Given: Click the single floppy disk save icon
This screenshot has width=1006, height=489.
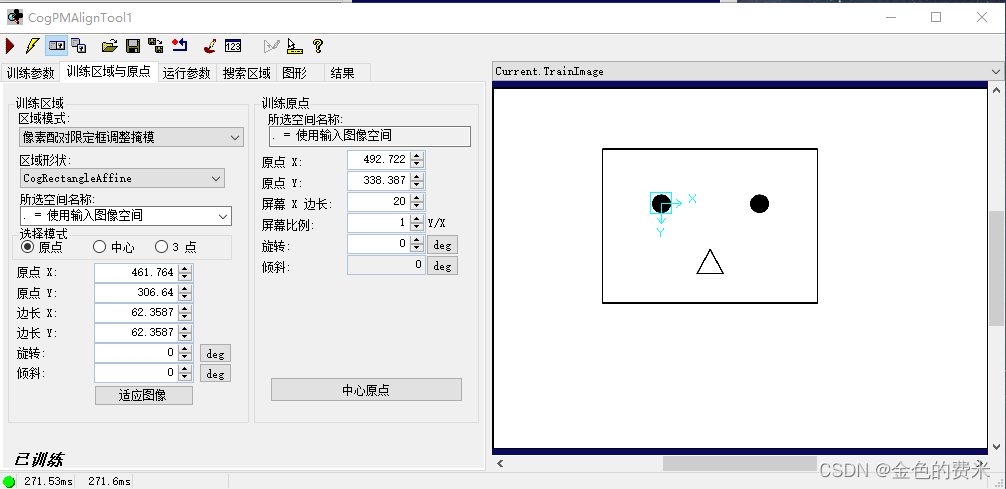Looking at the screenshot, I should (133, 46).
